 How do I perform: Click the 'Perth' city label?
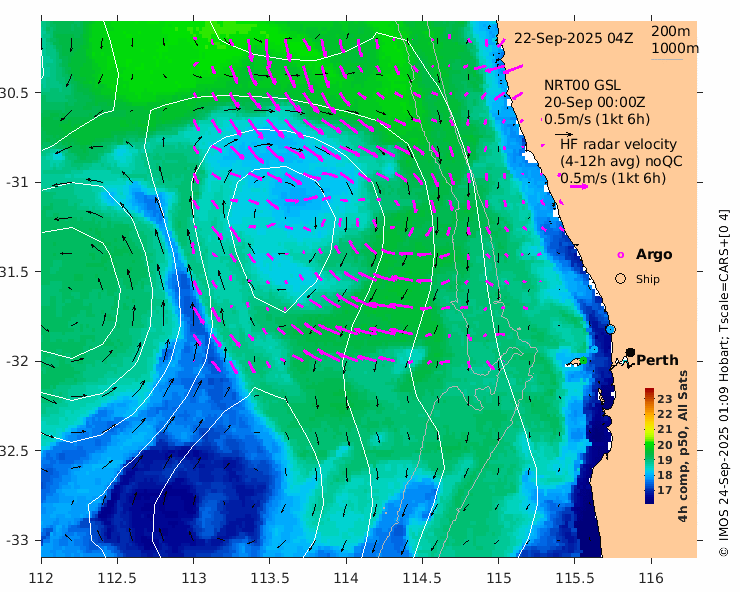[x=657, y=360]
